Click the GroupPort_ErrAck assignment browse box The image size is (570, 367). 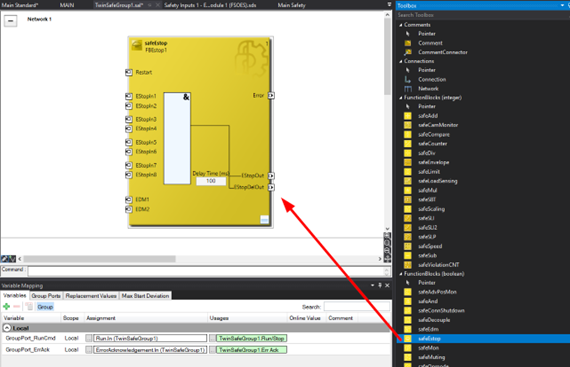point(89,350)
